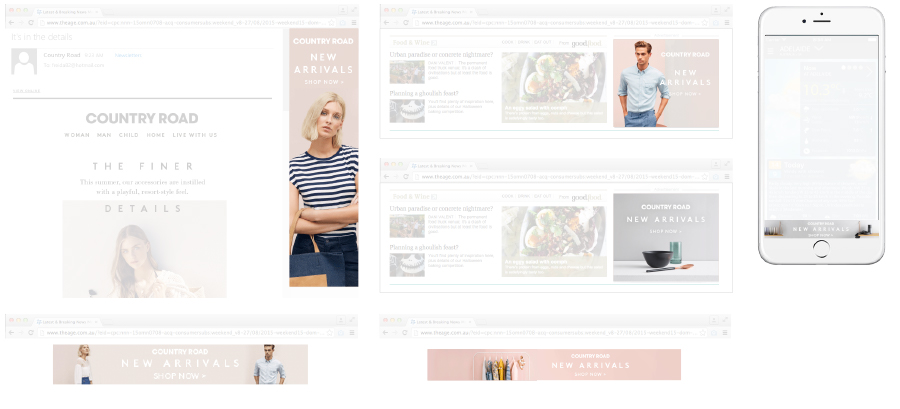Open the Chrome menu in the gray bowl ad window
The image size is (900, 409).
click(727, 177)
